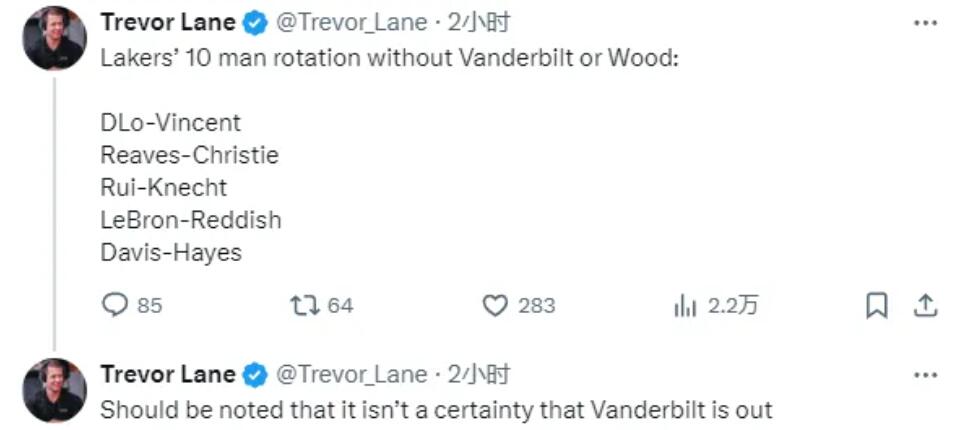
Task: Open more options on first tweet
Action: [x=926, y=22]
